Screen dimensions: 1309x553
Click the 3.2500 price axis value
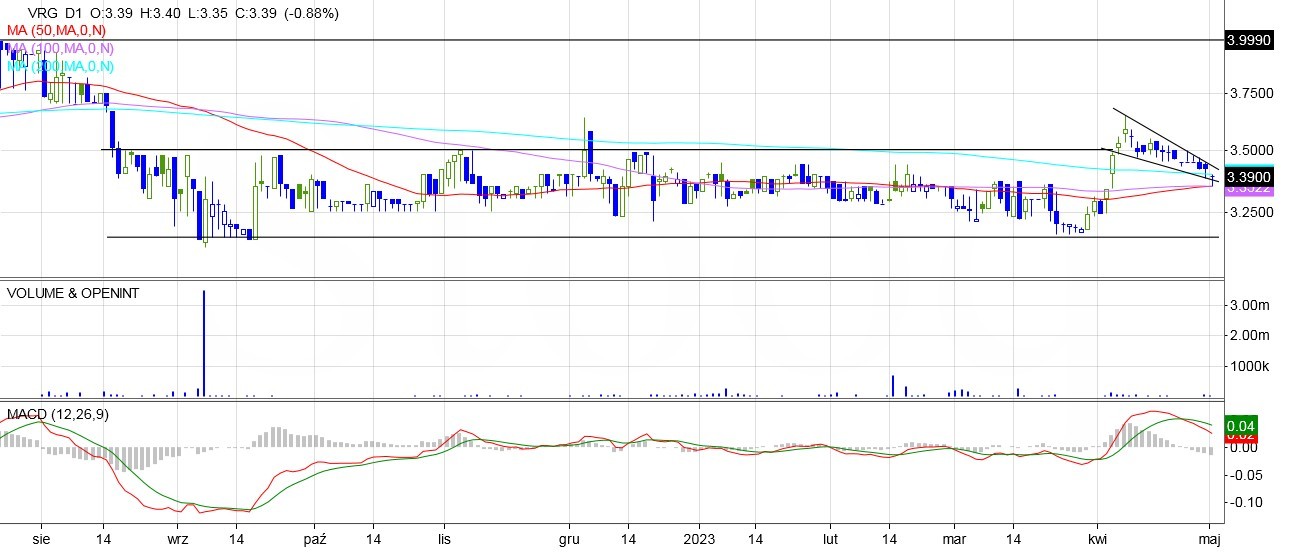click(x=1249, y=213)
